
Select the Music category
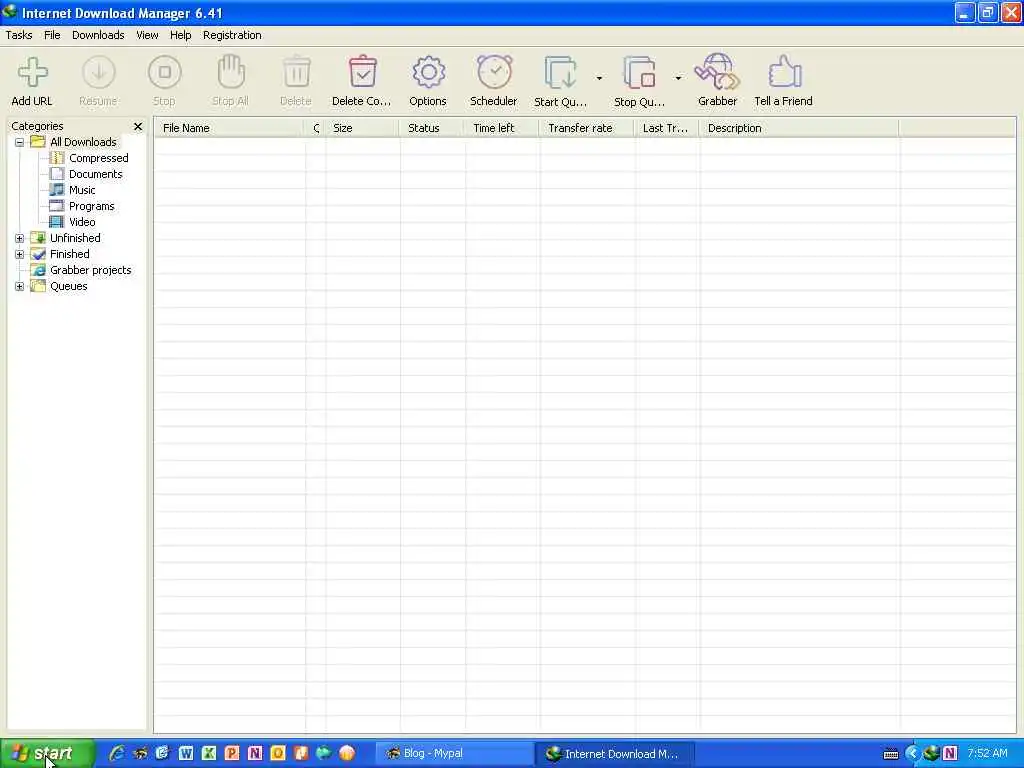82,190
